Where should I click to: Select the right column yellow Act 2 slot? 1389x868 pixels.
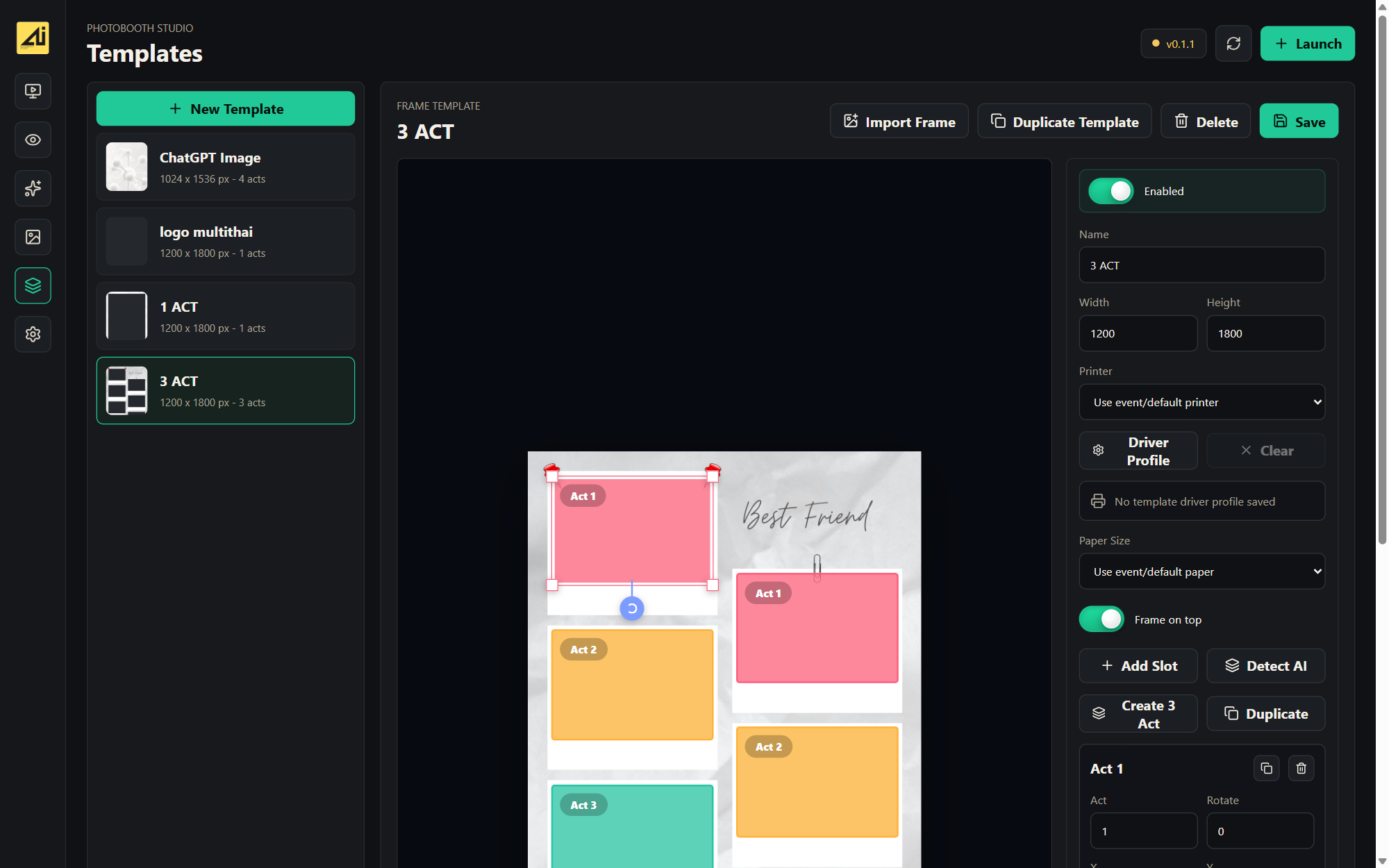click(x=817, y=782)
